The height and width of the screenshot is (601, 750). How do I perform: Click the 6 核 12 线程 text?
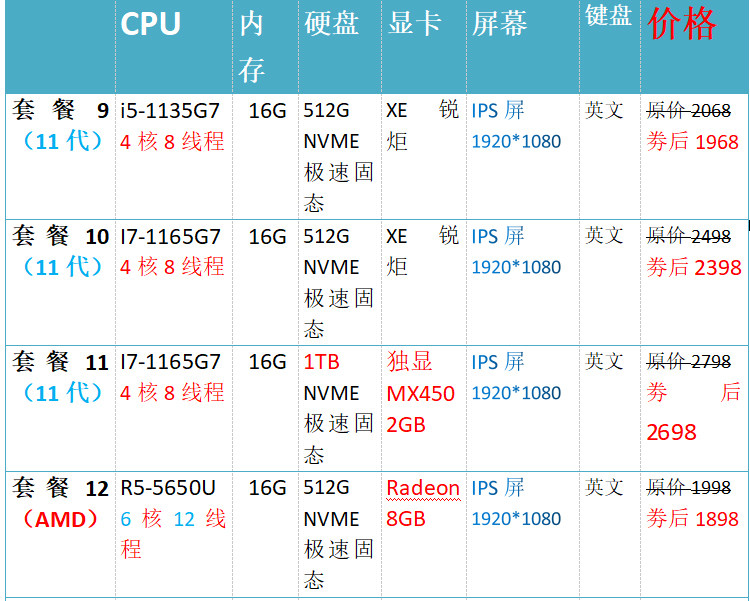coord(173,534)
